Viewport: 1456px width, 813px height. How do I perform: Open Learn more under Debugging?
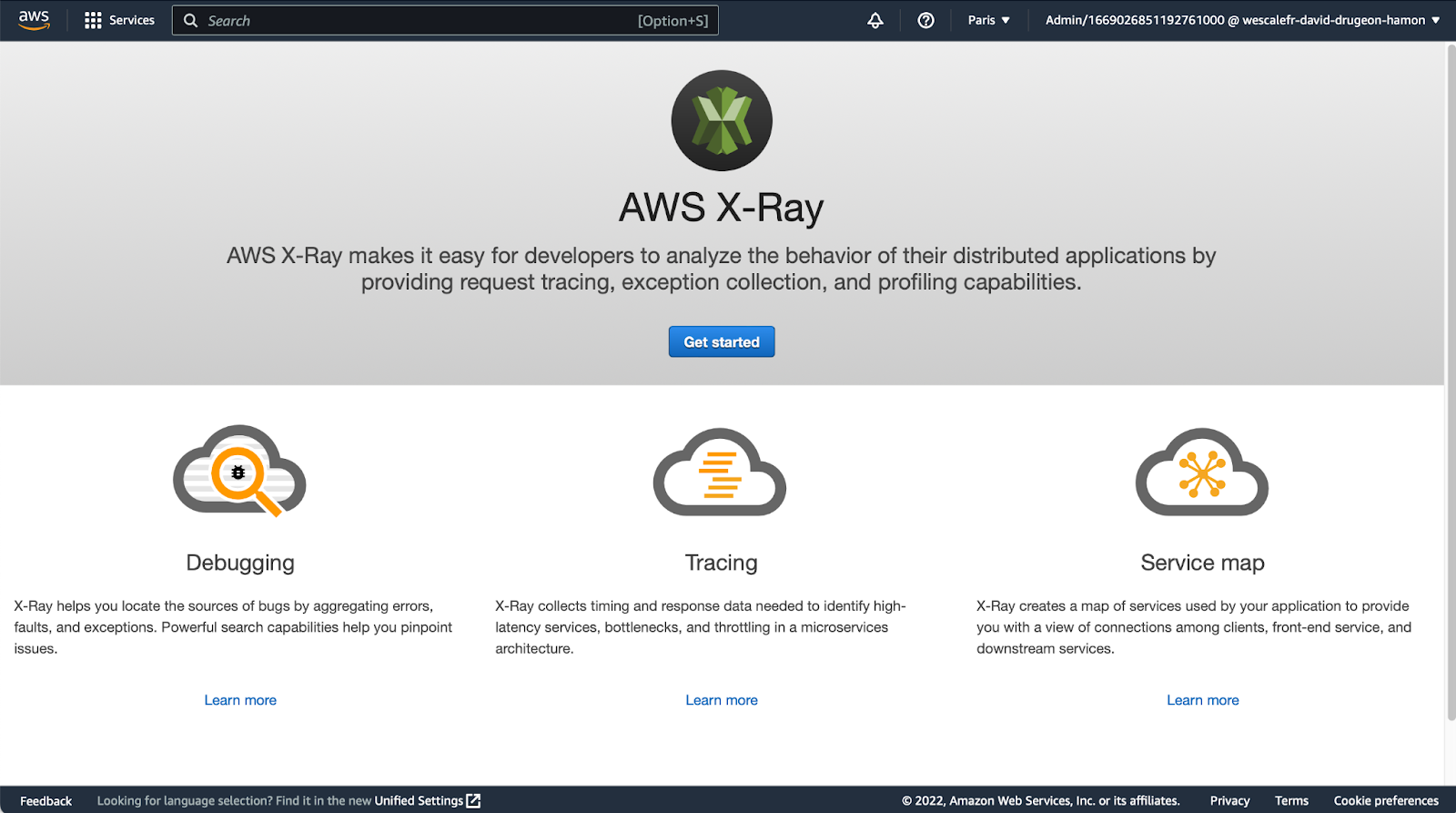coord(240,700)
